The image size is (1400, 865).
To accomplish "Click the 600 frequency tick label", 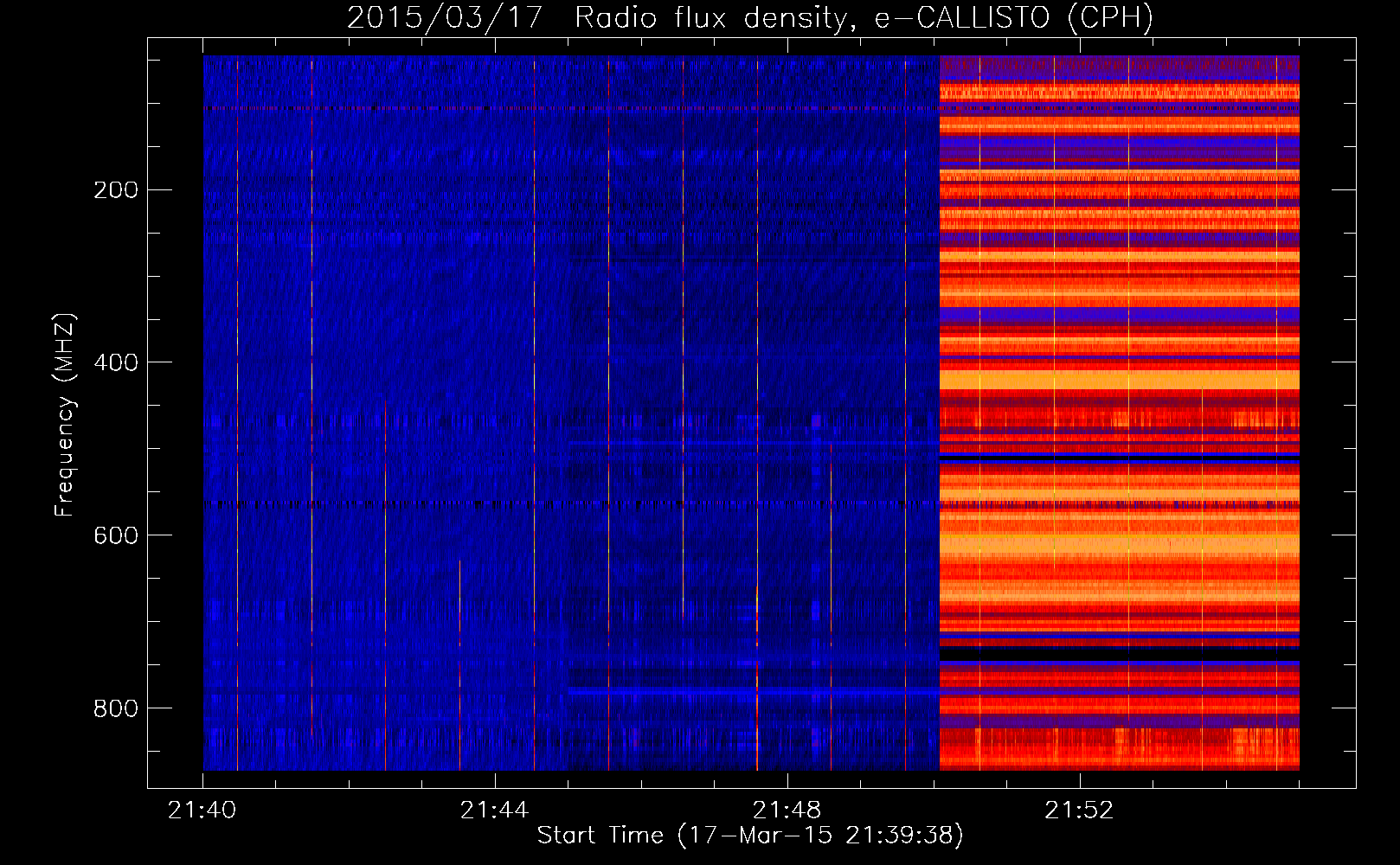I will point(116,535).
